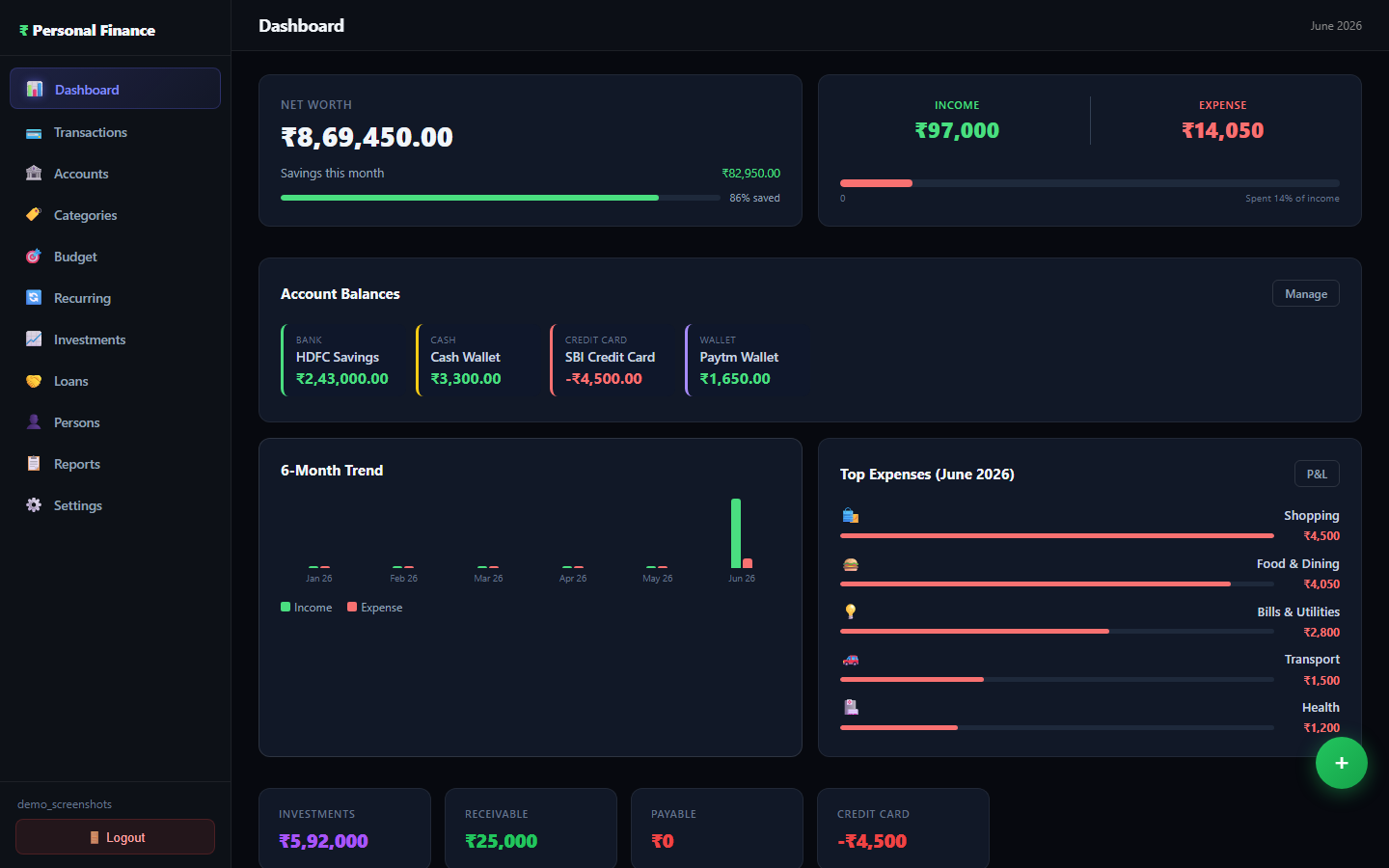Open the Receivable ₹25,000 summary card
The width and height of the screenshot is (1389, 868).
531,829
